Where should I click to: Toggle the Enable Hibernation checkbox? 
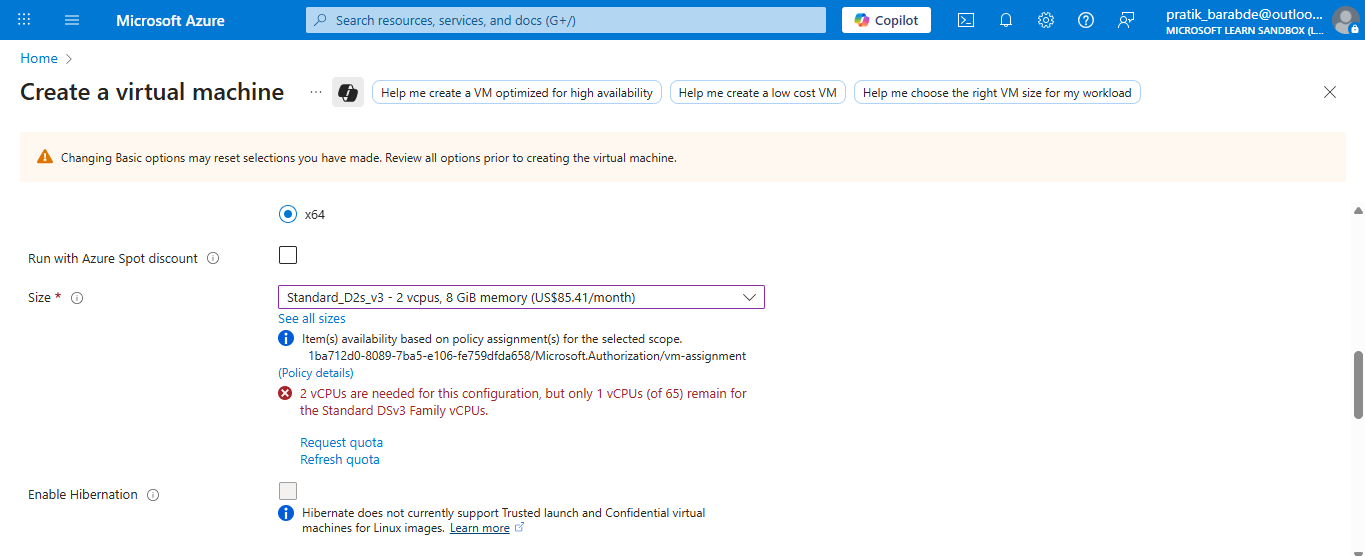[x=288, y=491]
